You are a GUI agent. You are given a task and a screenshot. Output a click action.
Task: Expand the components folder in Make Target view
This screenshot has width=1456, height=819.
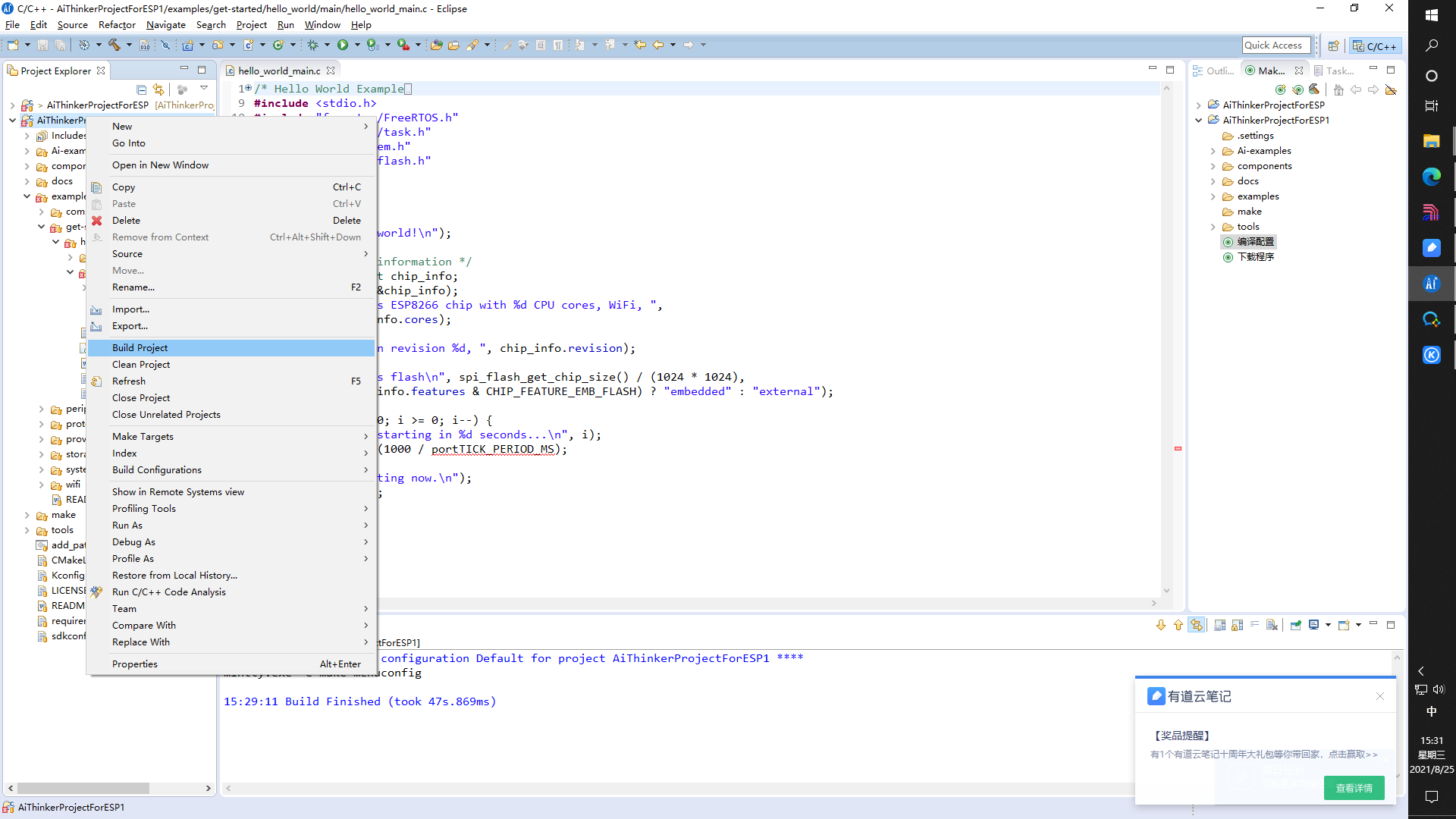point(1213,166)
